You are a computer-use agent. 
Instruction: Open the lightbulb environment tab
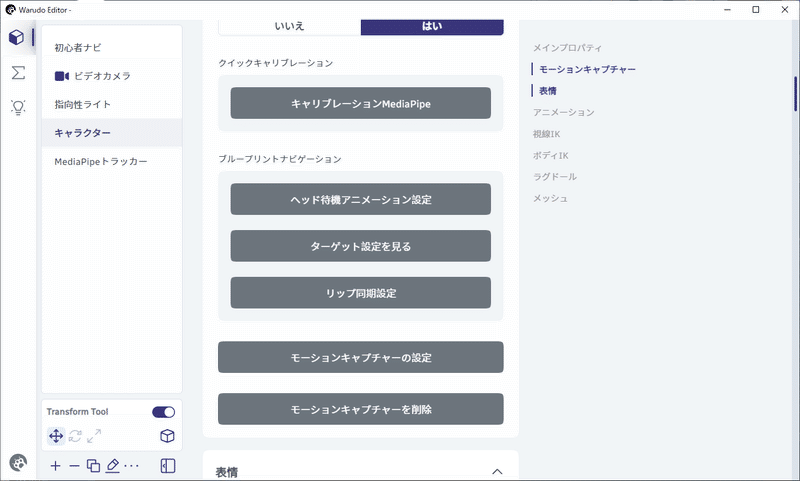point(18,107)
